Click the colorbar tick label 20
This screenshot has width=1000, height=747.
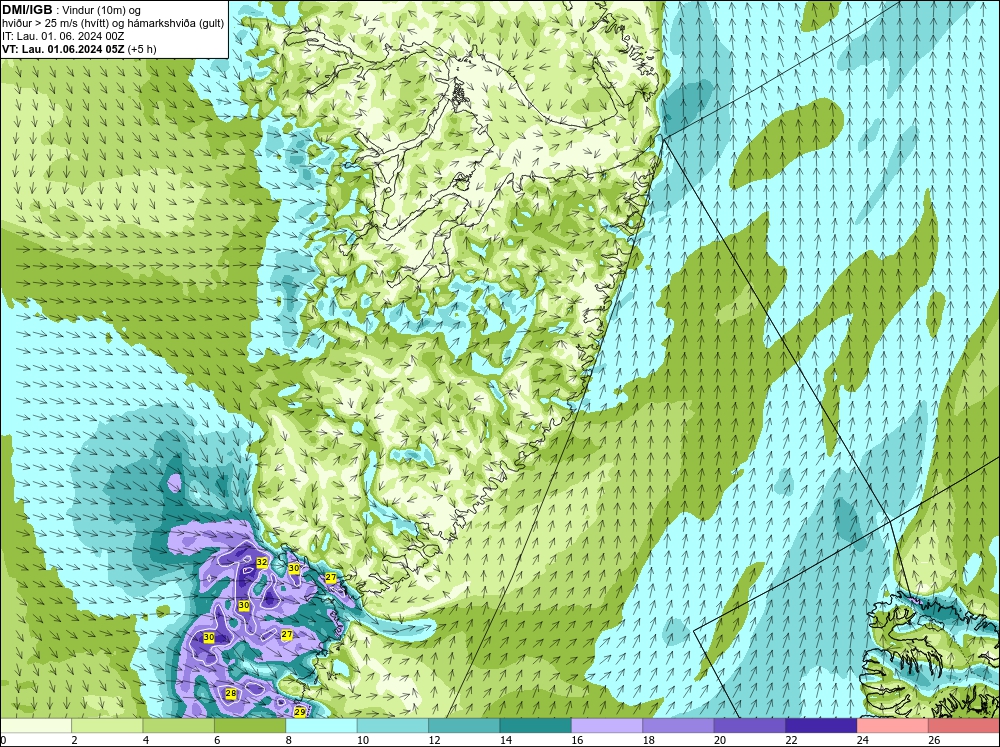719,740
